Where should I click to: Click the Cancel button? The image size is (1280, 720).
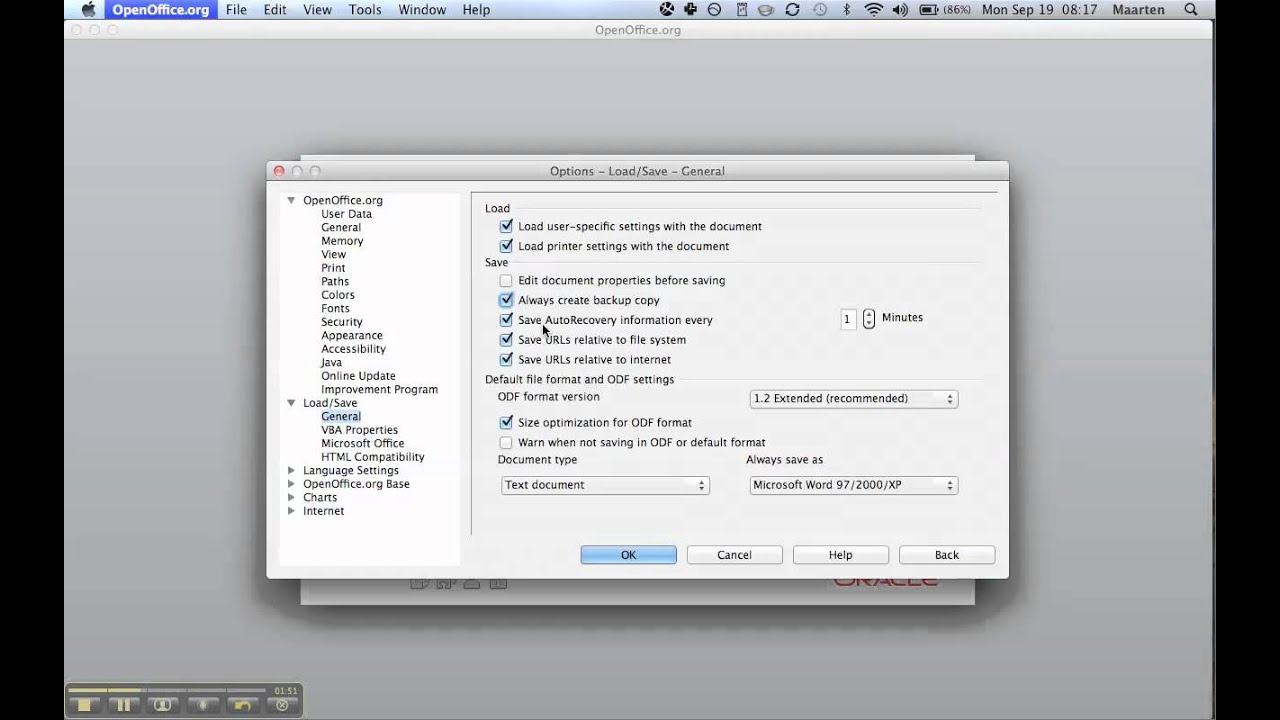coord(734,555)
